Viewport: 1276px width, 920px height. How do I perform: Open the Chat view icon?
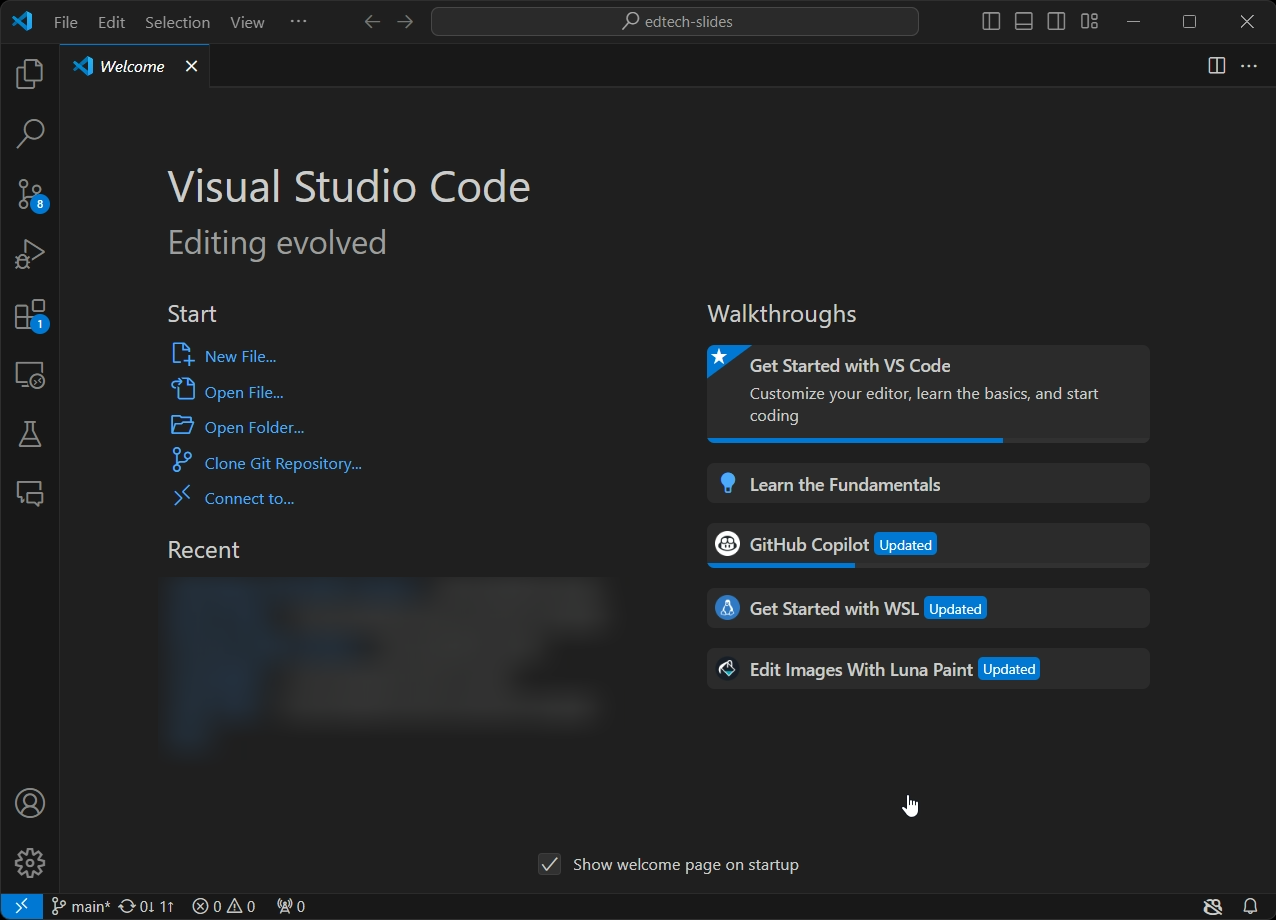point(30,494)
